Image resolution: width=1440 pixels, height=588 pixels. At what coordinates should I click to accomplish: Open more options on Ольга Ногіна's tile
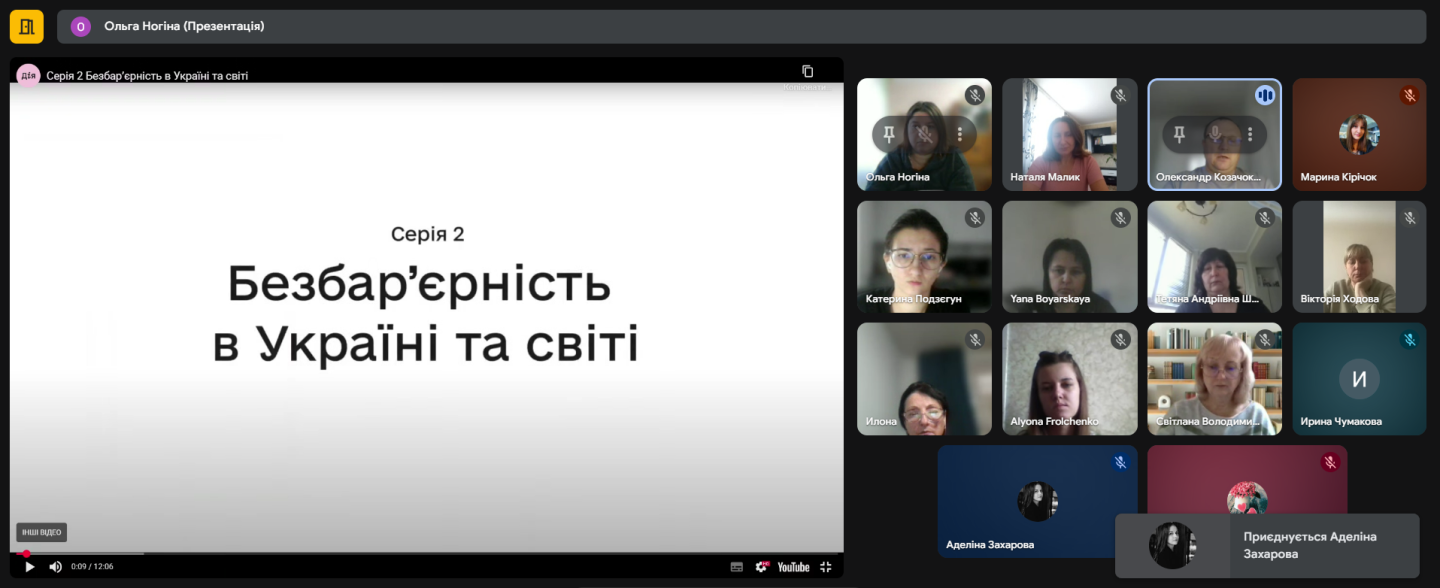coord(960,134)
